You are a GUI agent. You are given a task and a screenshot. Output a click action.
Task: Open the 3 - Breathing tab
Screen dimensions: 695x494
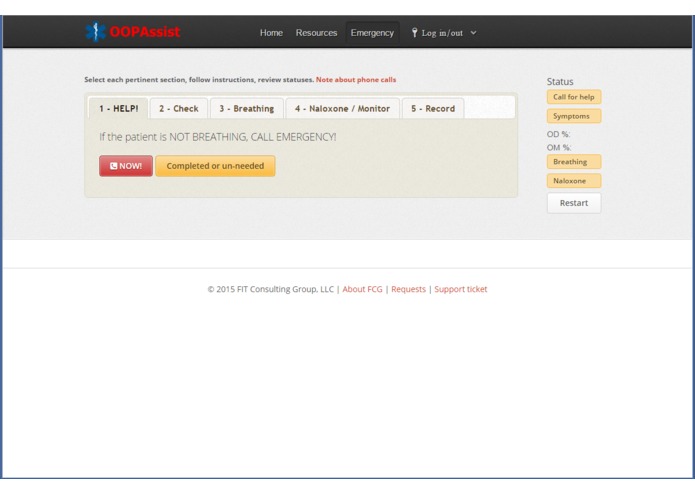pos(246,109)
